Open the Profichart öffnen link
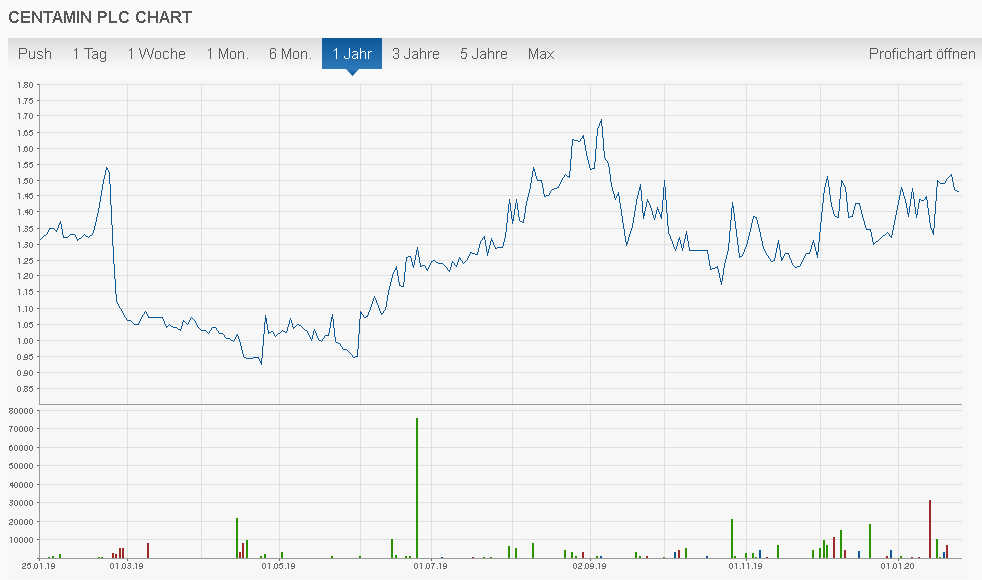This screenshot has height=580, width=982. coord(922,54)
